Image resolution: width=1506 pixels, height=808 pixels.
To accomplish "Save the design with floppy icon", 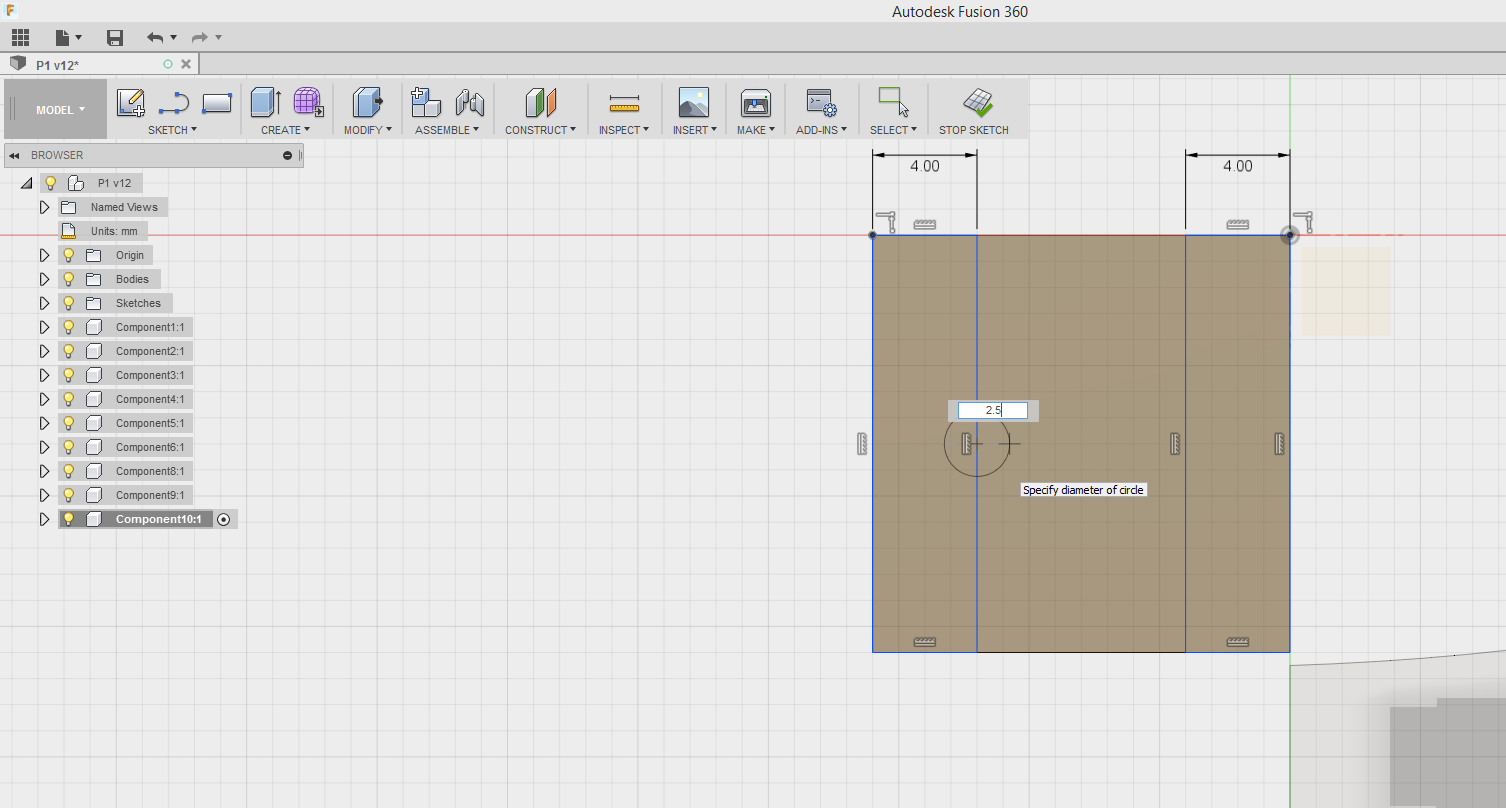I will [x=115, y=38].
